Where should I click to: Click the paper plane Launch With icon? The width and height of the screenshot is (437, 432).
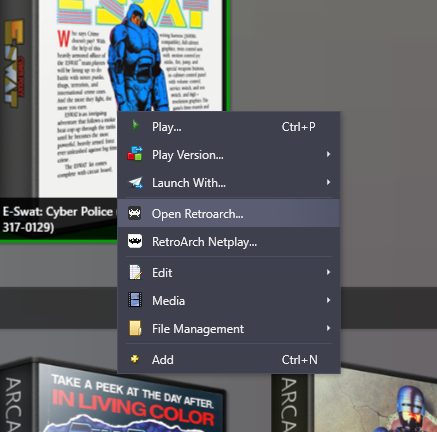[x=136, y=182]
